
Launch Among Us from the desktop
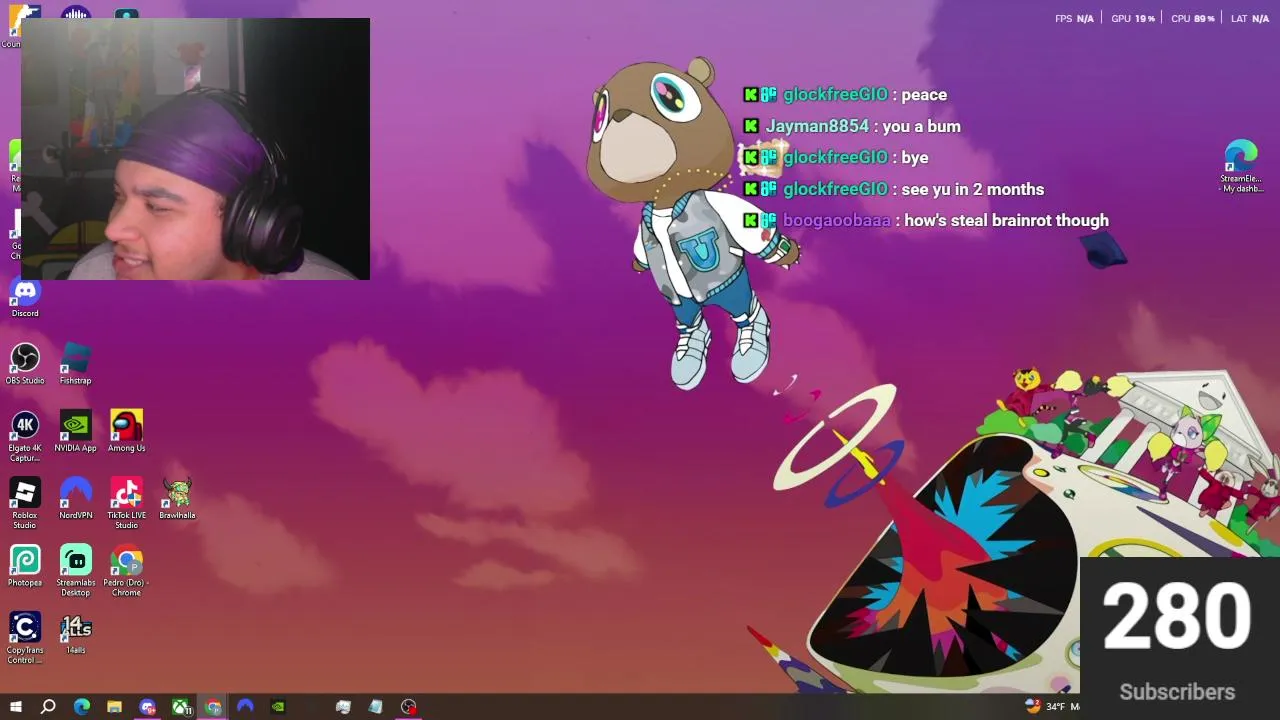[127, 432]
